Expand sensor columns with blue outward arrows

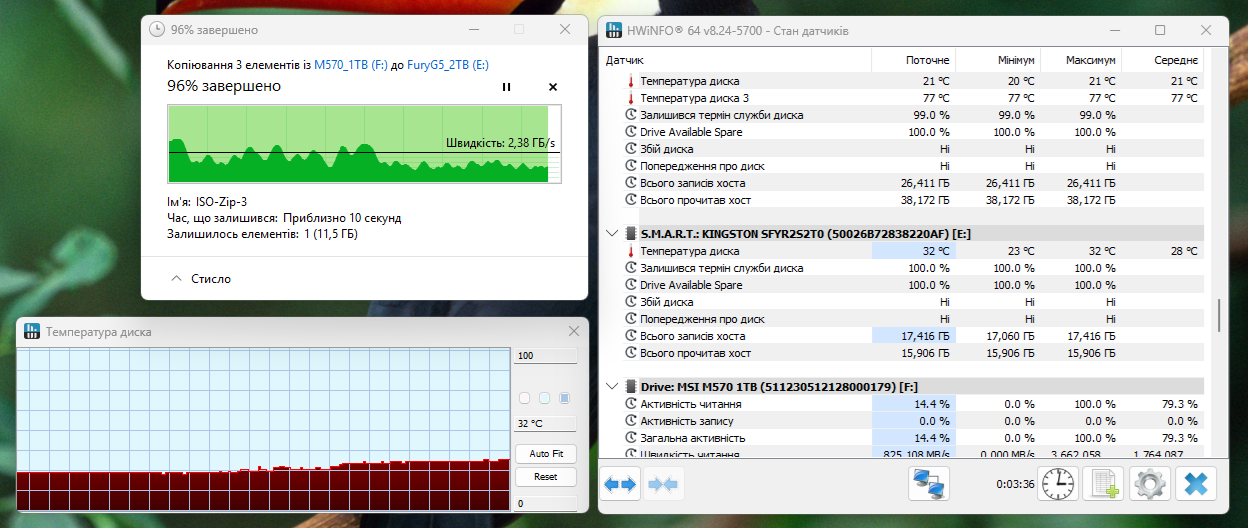pyautogui.click(x=620, y=485)
